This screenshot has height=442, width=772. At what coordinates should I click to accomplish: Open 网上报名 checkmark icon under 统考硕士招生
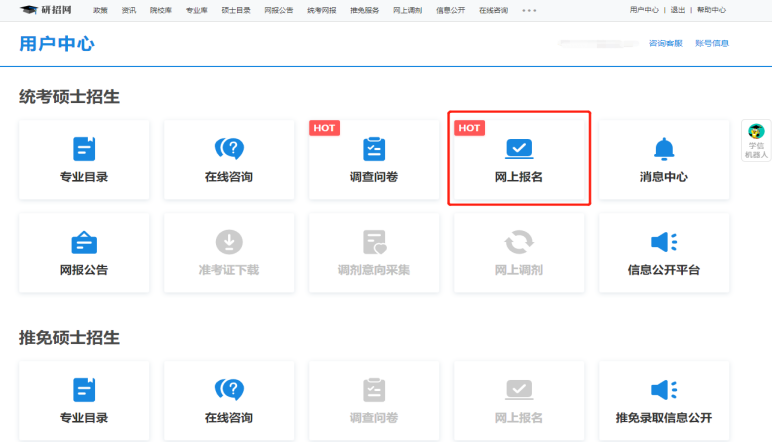519,149
